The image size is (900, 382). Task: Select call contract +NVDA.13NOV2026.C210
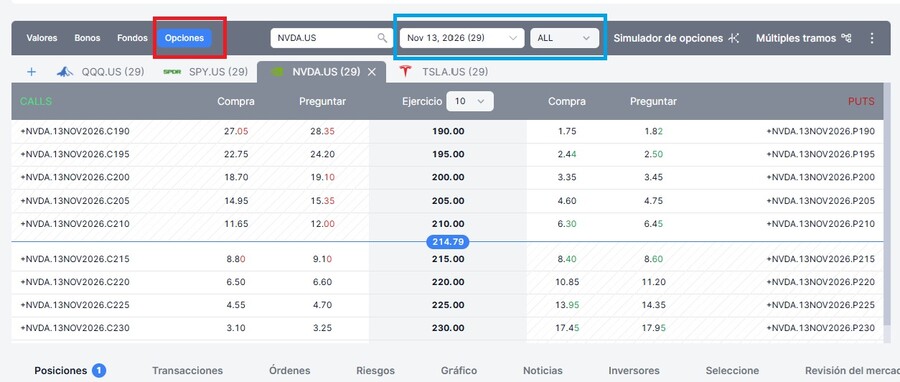click(x=75, y=224)
